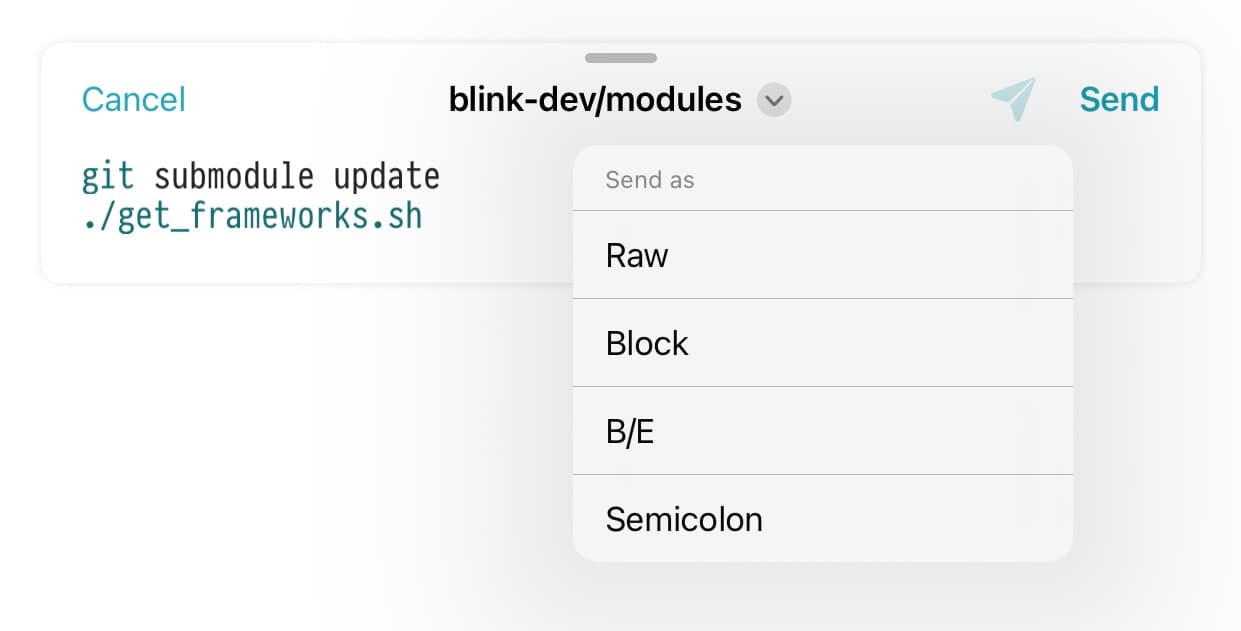Image resolution: width=1241 pixels, height=631 pixels.
Task: Place cursor on the word update
Action: [387, 177]
